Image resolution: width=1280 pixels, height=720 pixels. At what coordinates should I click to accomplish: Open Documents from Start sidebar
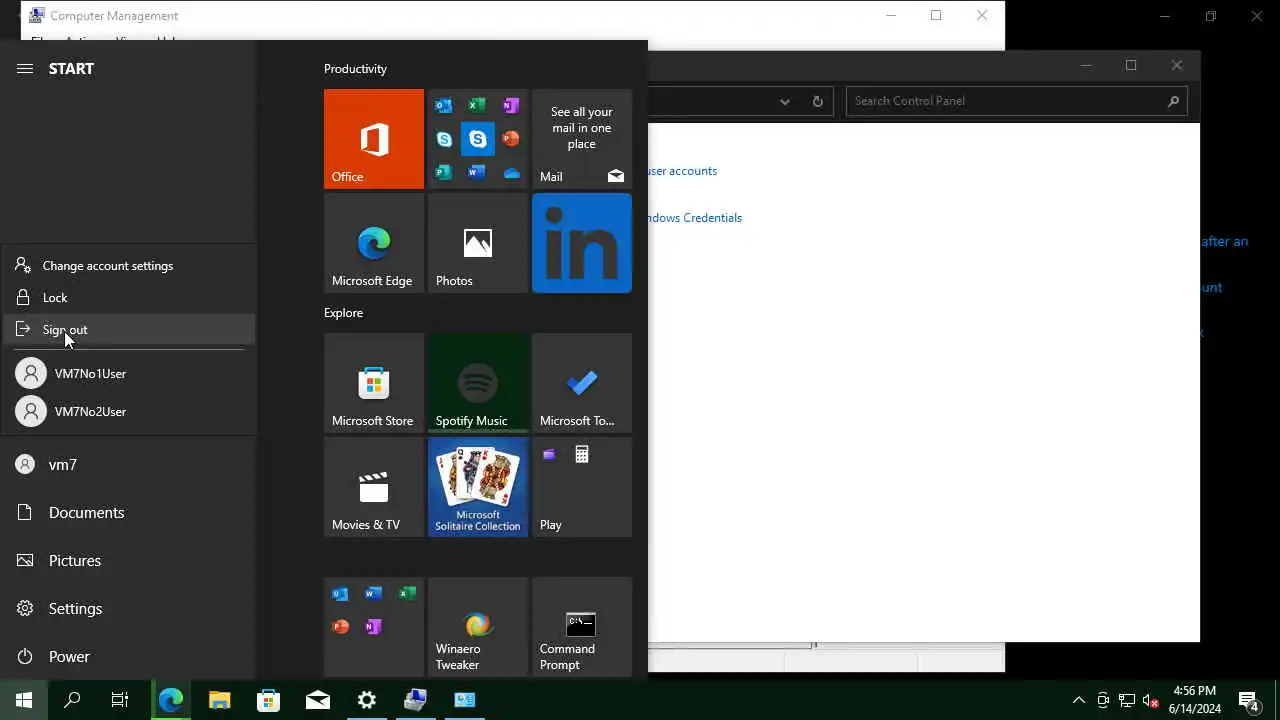coord(128,513)
